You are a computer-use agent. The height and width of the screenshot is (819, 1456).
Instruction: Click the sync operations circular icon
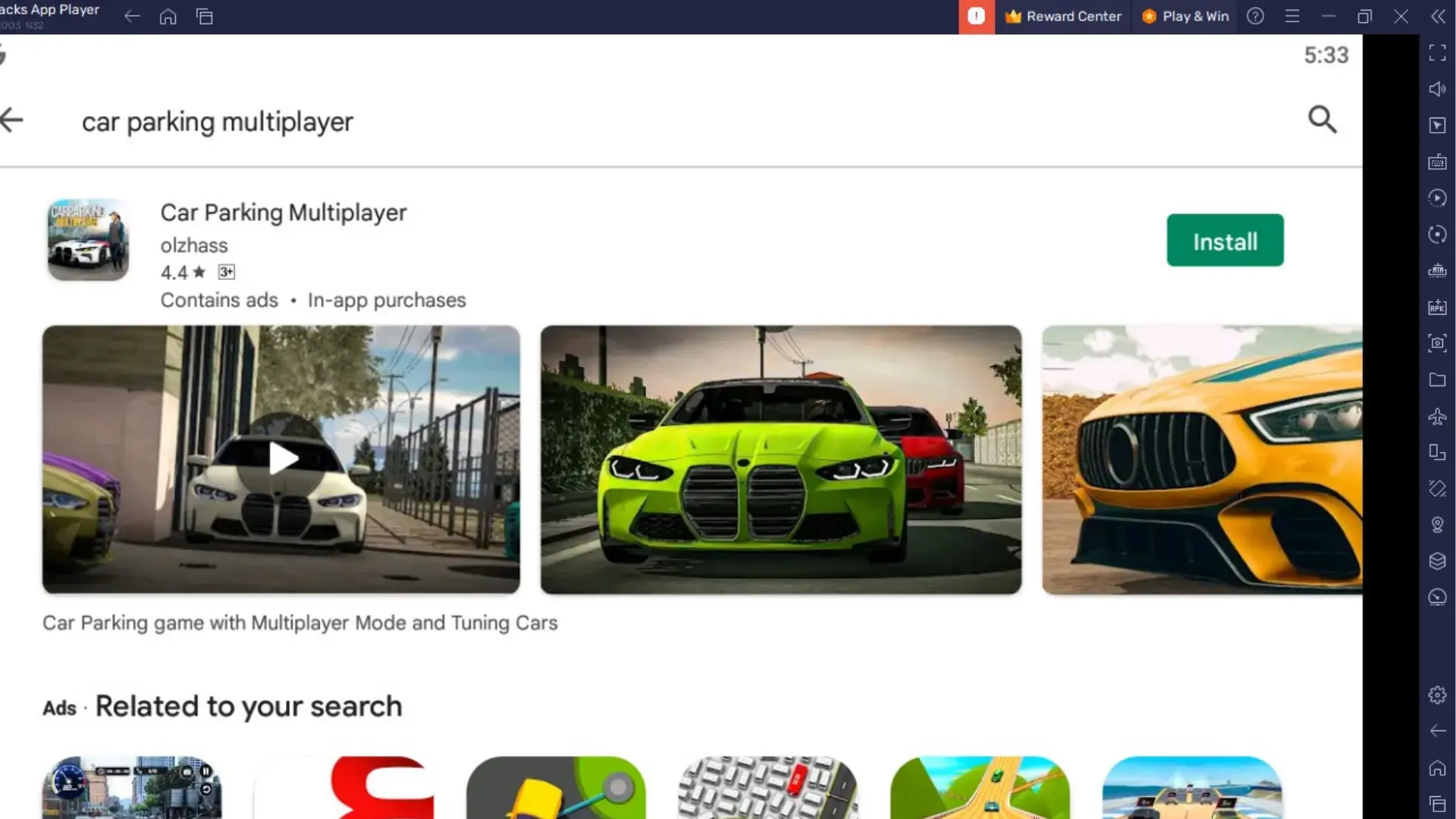point(1437,234)
